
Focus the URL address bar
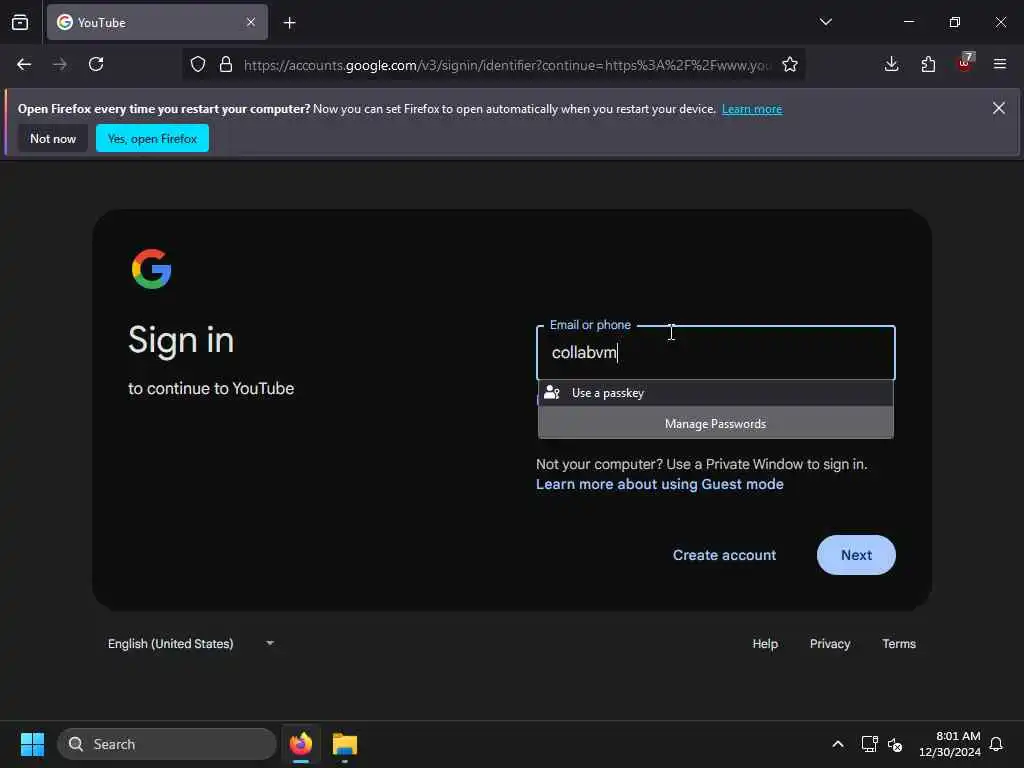click(x=507, y=65)
